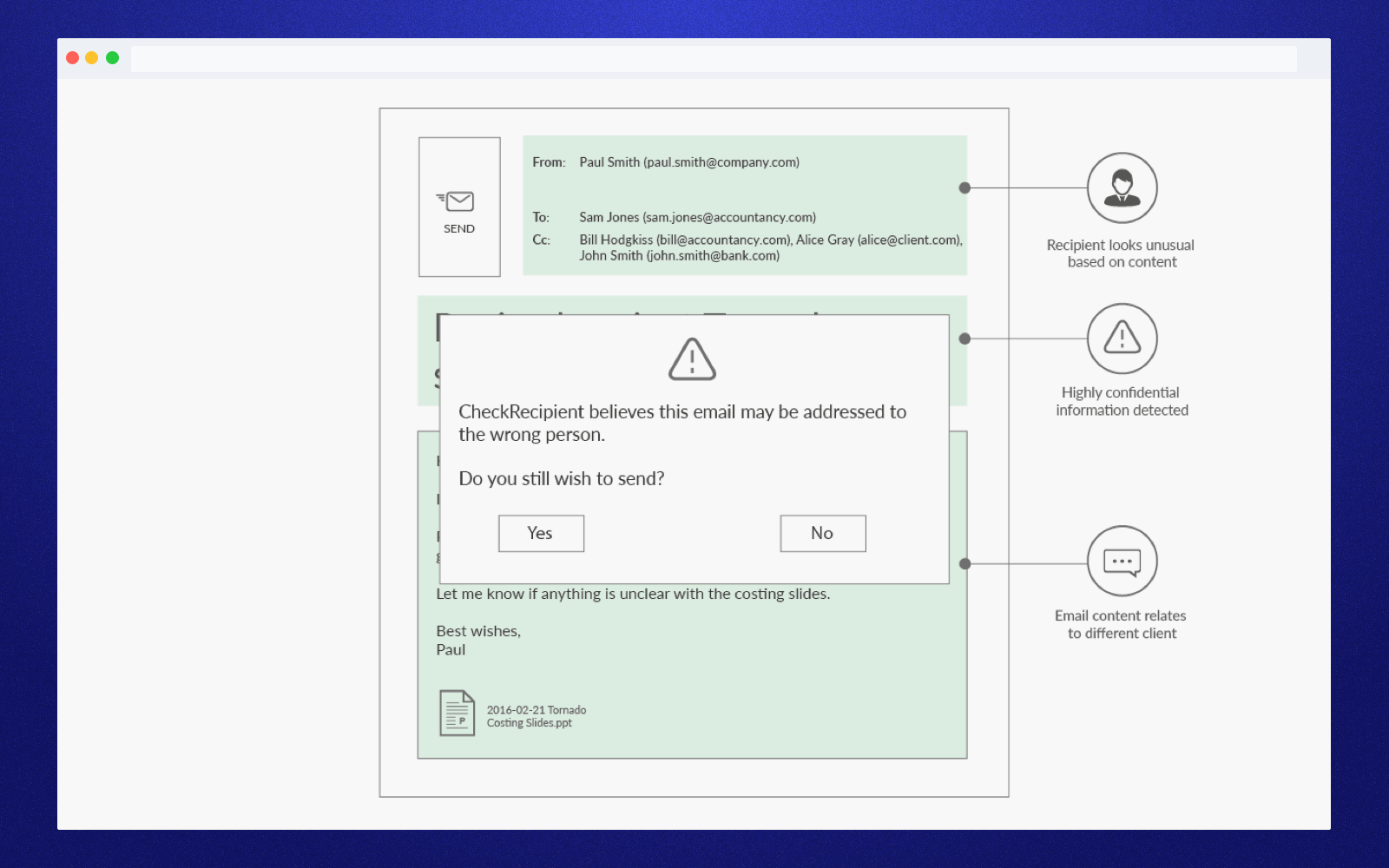Click the SEND envelope button

tap(459, 207)
